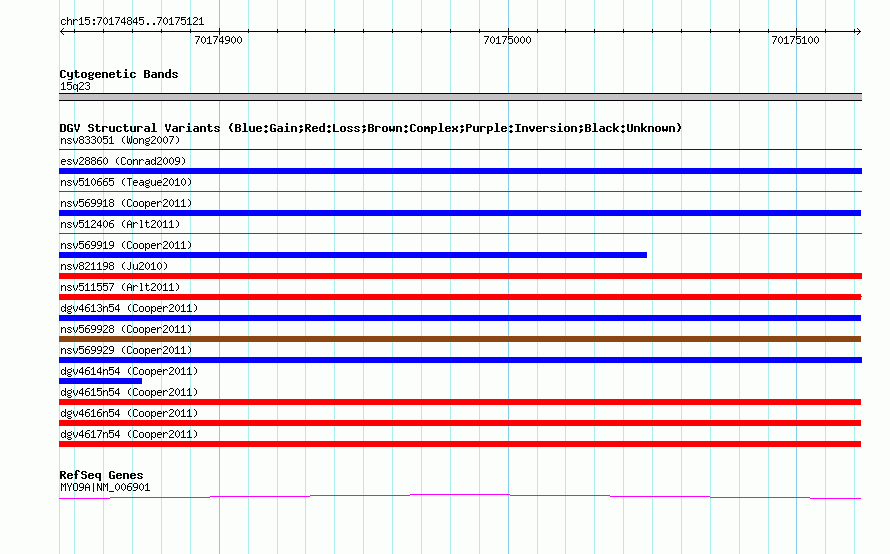Click the gray 15q23 cytogenetic band bar
This screenshot has width=890, height=554.
[x=460, y=97]
